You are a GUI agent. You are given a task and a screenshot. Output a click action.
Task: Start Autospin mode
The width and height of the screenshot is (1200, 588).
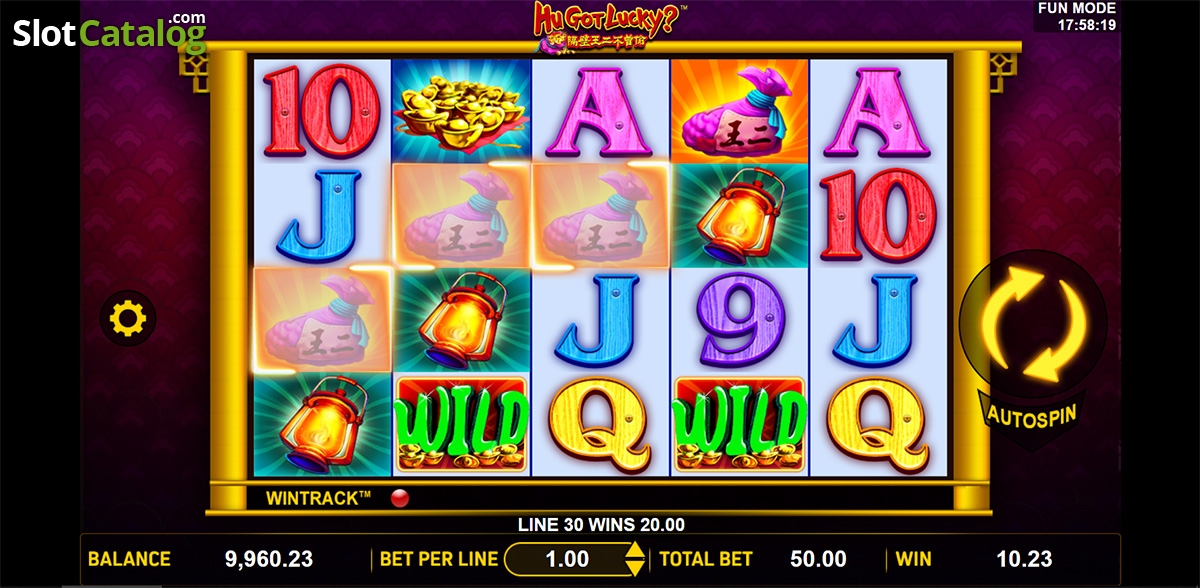tap(1031, 414)
